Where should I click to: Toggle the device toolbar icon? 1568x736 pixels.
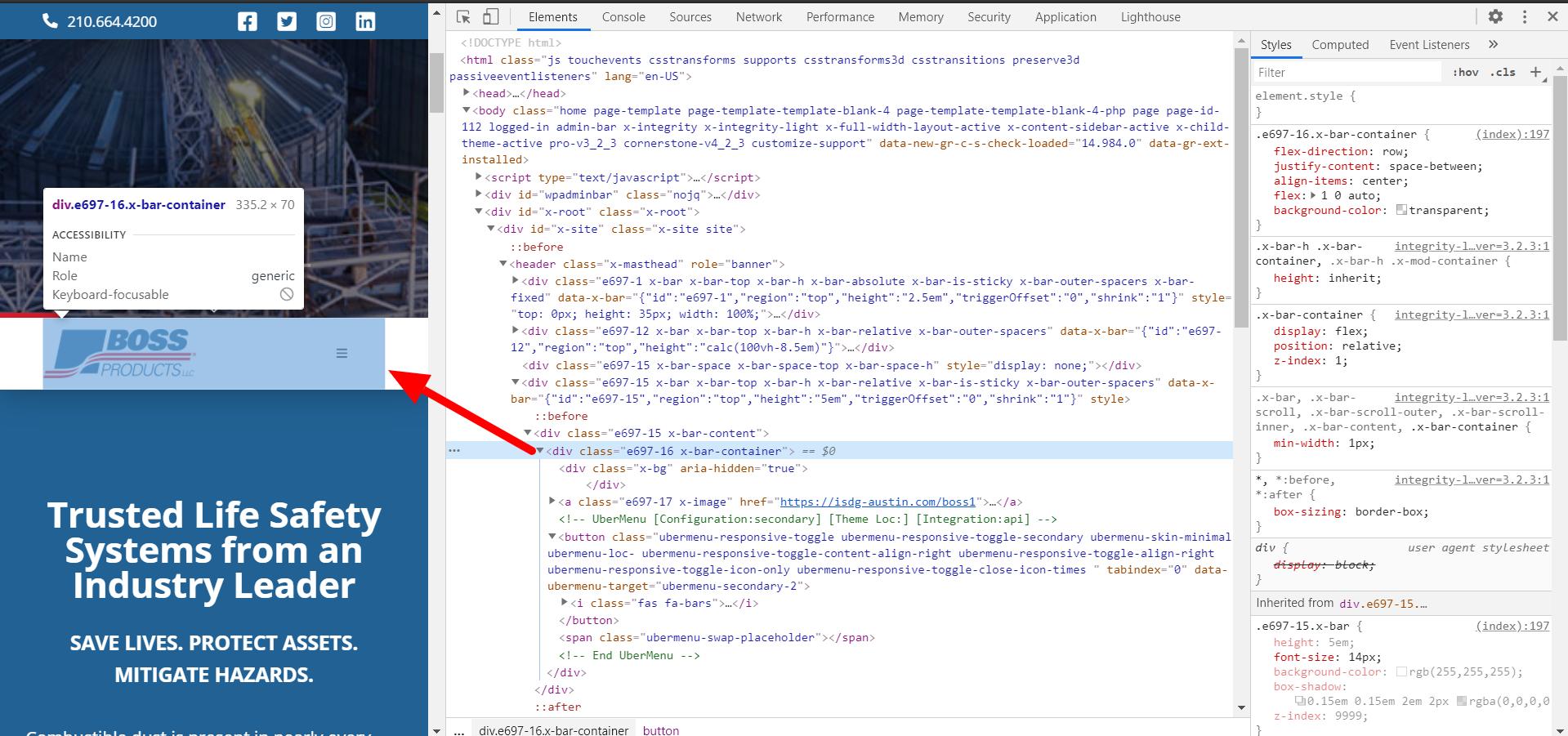(x=490, y=17)
